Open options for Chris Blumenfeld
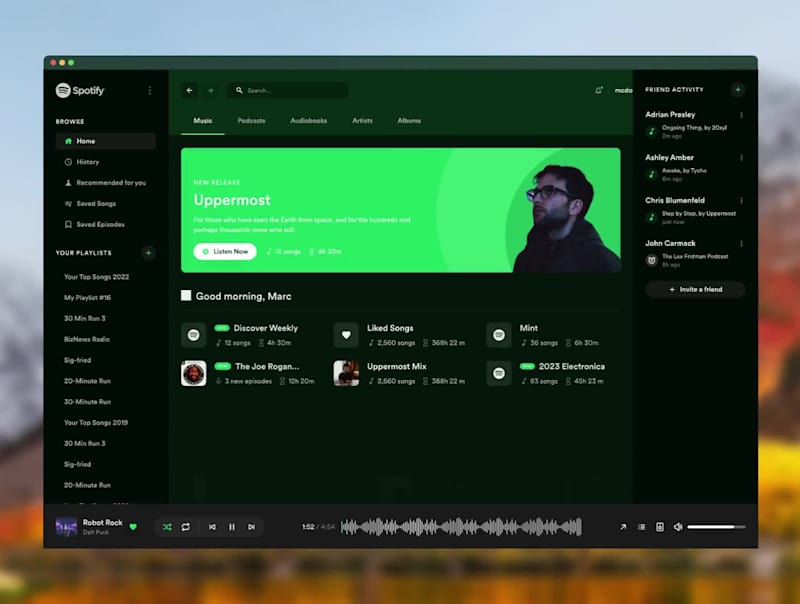The image size is (800, 604). [740, 201]
